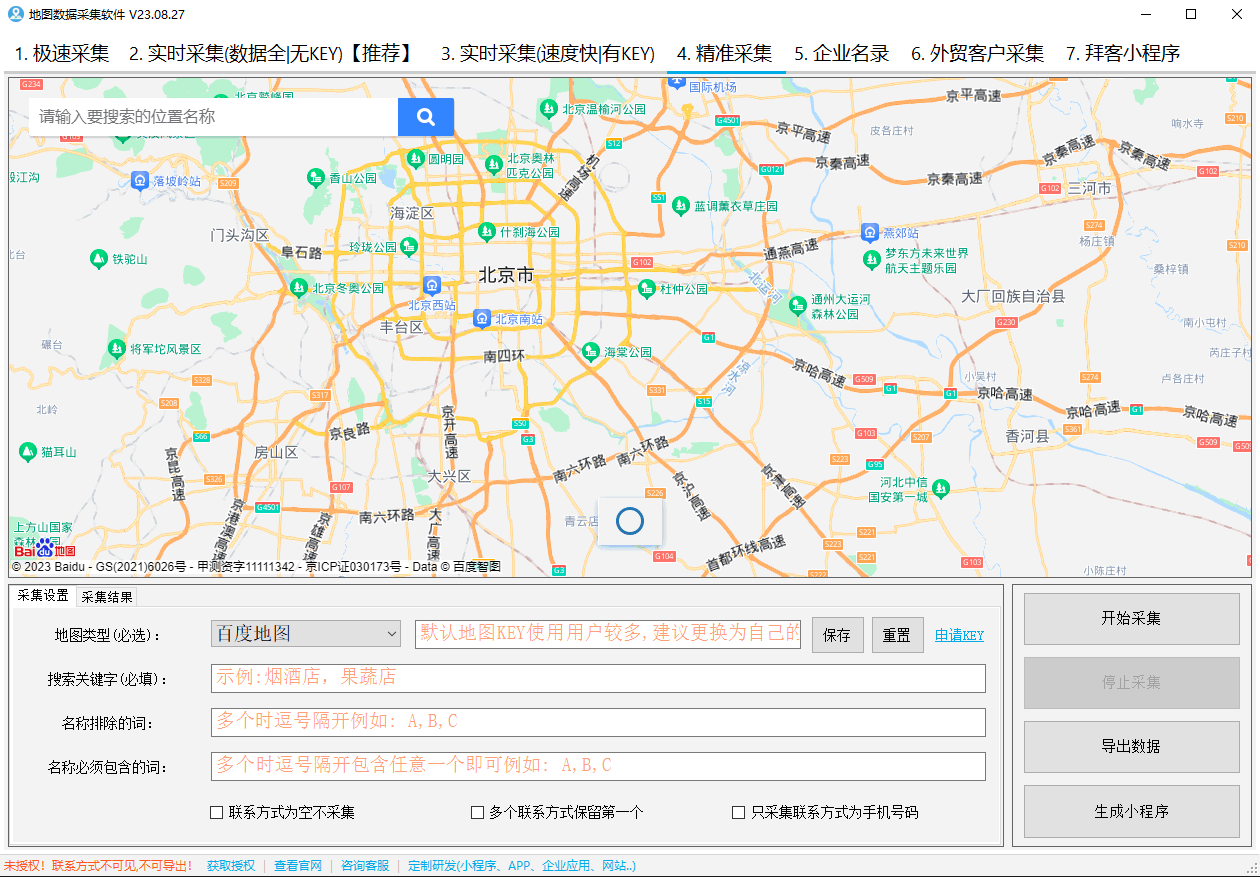Select the 猫耳山 mountain marker
Viewport: 1260px width, 877px height.
tap(27, 452)
